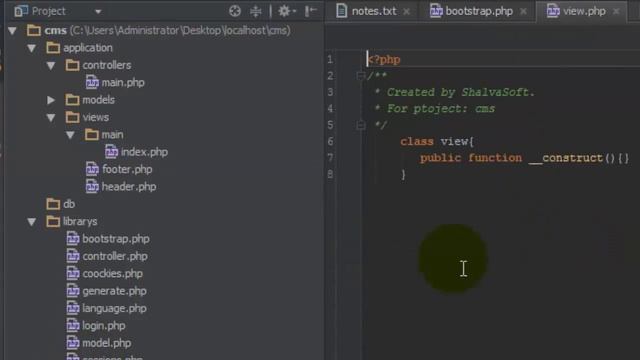
Task: Select login.php file
Action: pyautogui.click(x=104, y=326)
